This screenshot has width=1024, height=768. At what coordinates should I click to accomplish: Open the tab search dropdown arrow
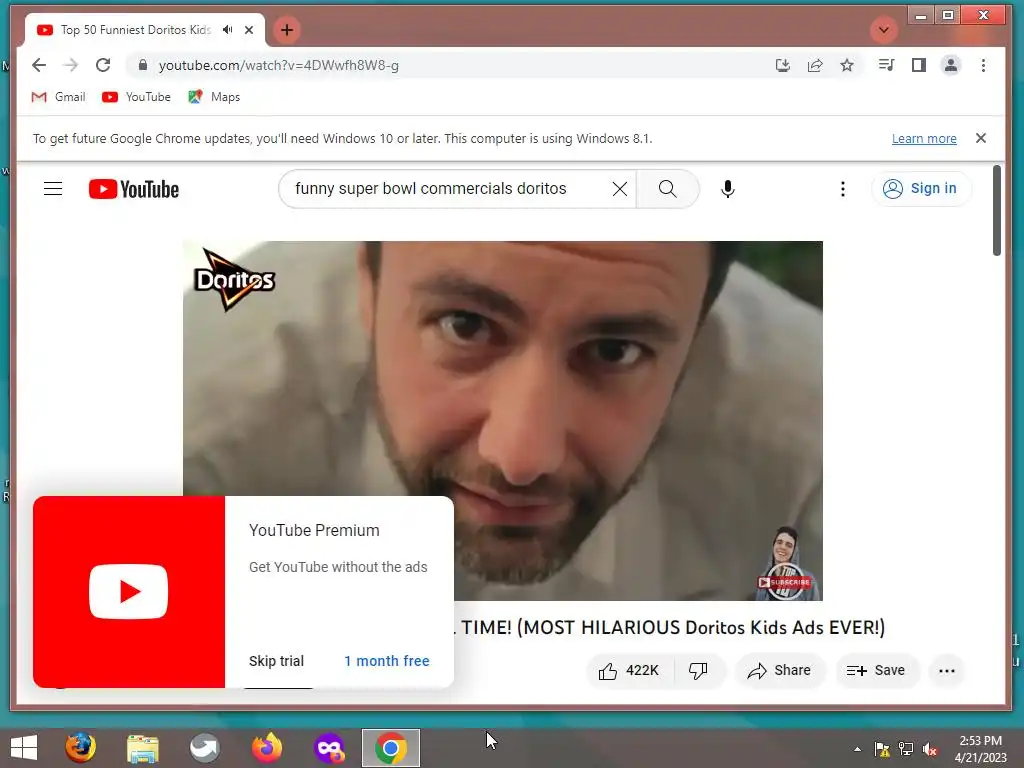pos(884,30)
